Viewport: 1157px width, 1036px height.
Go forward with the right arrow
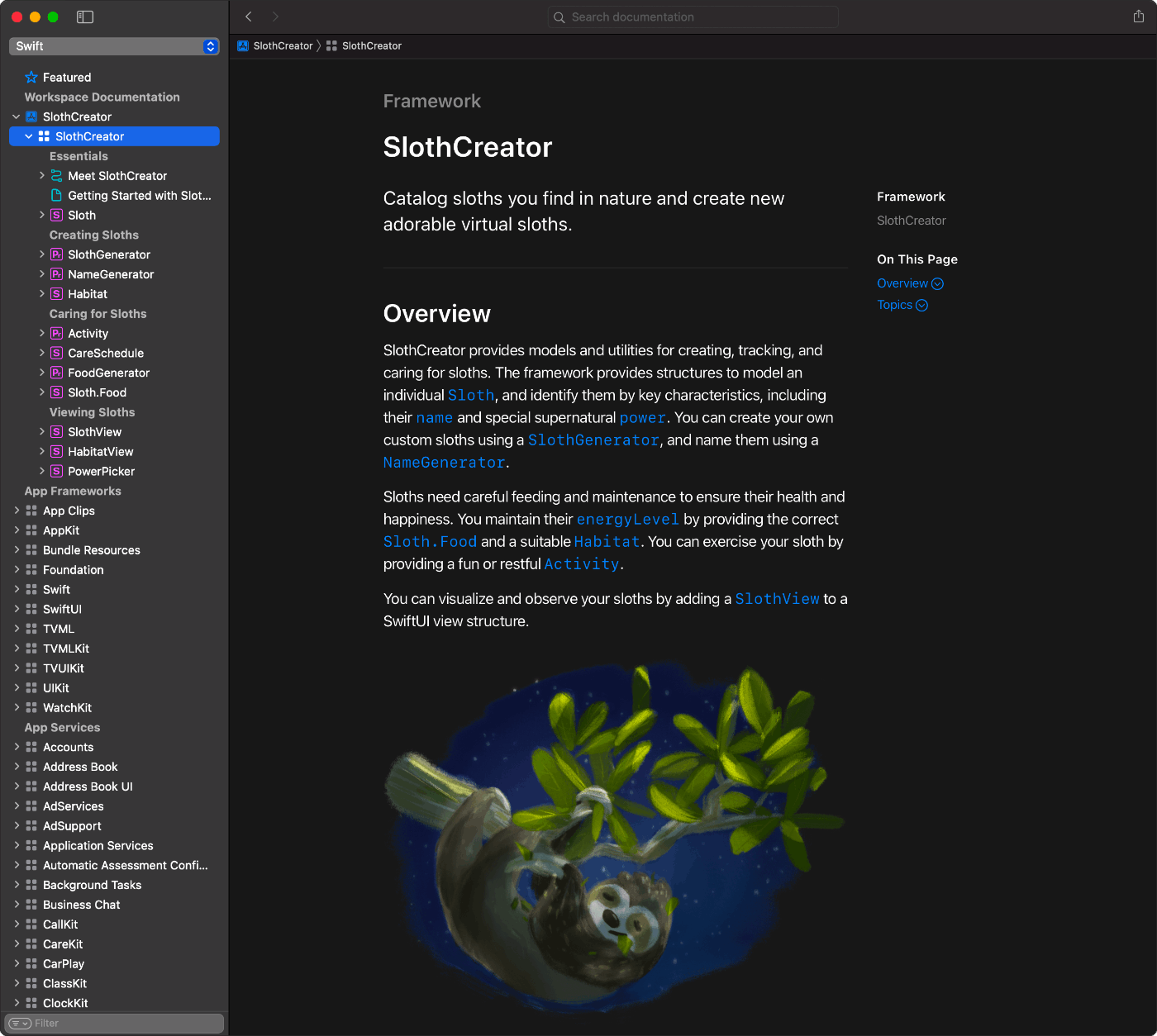coord(275,17)
